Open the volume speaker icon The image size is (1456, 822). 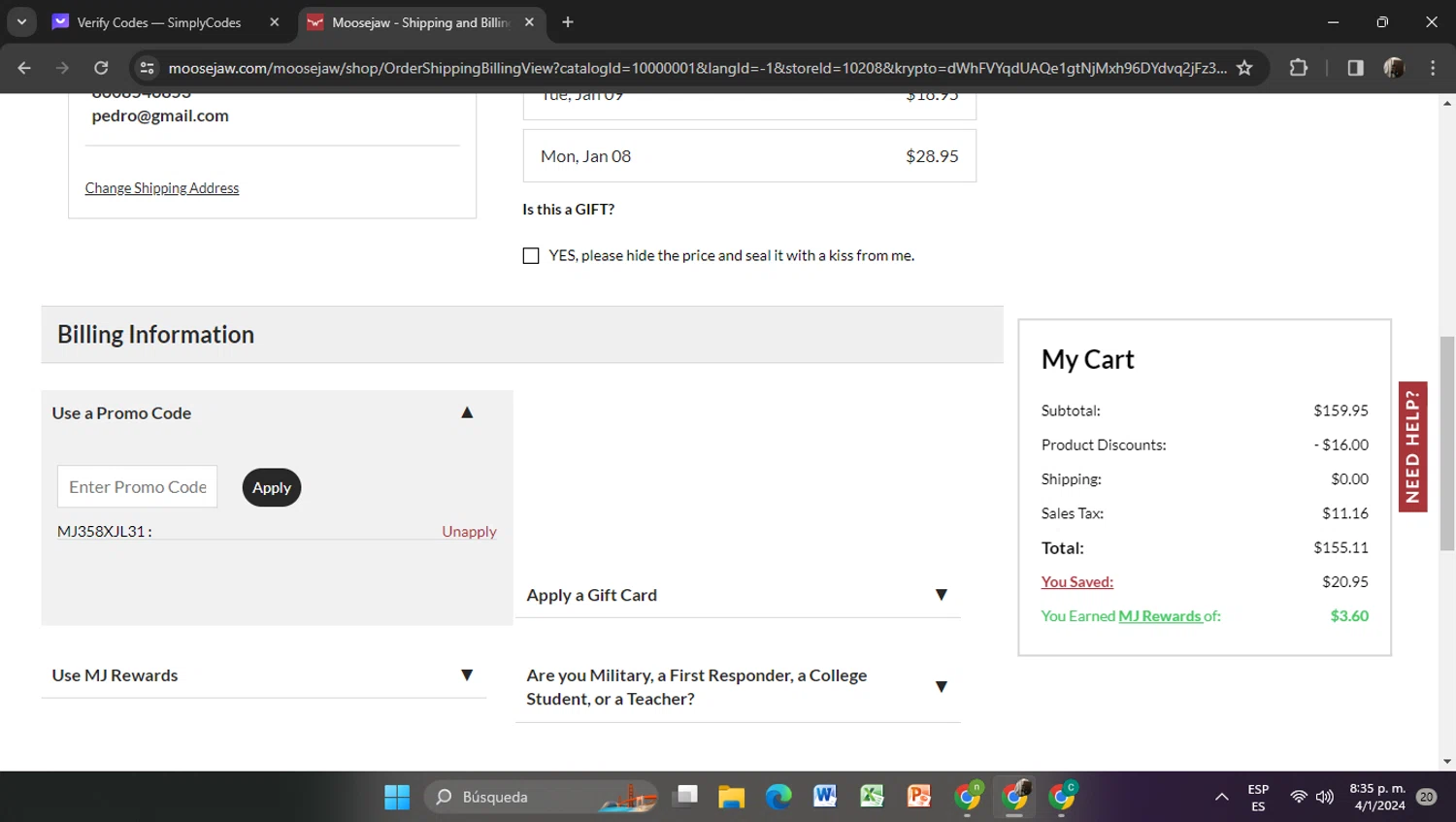(1325, 797)
